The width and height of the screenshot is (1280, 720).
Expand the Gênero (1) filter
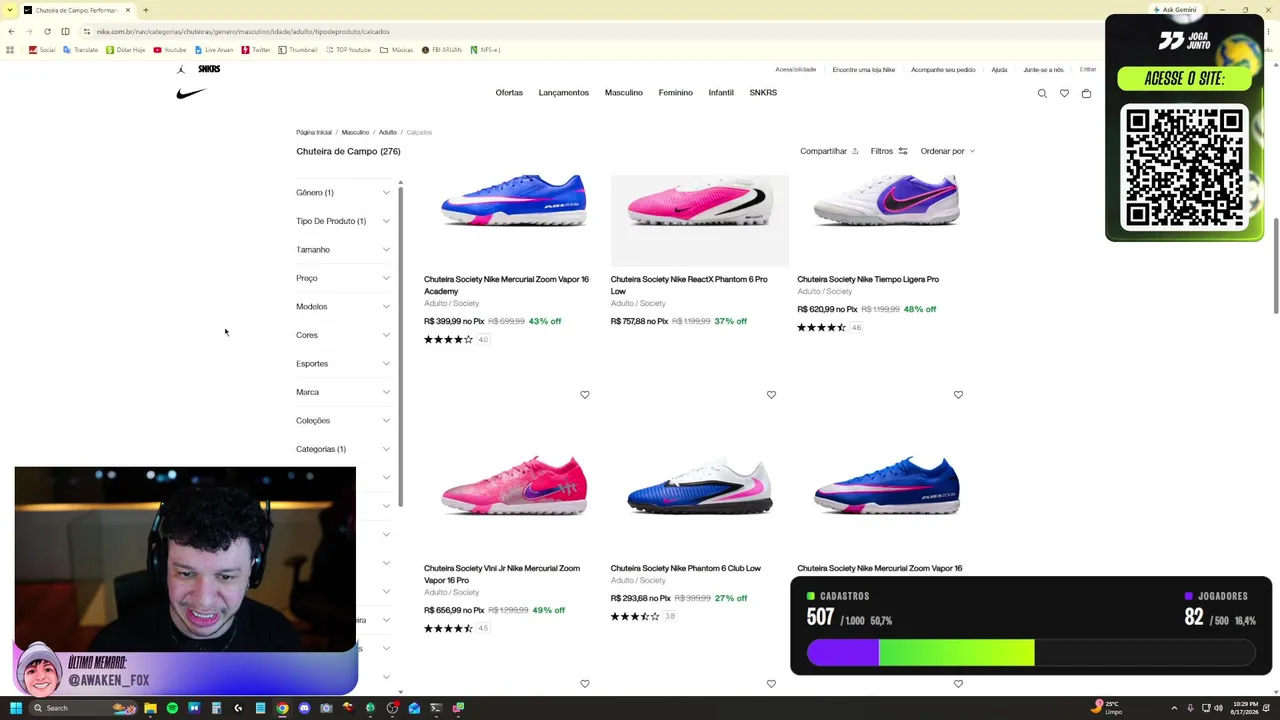pos(343,192)
